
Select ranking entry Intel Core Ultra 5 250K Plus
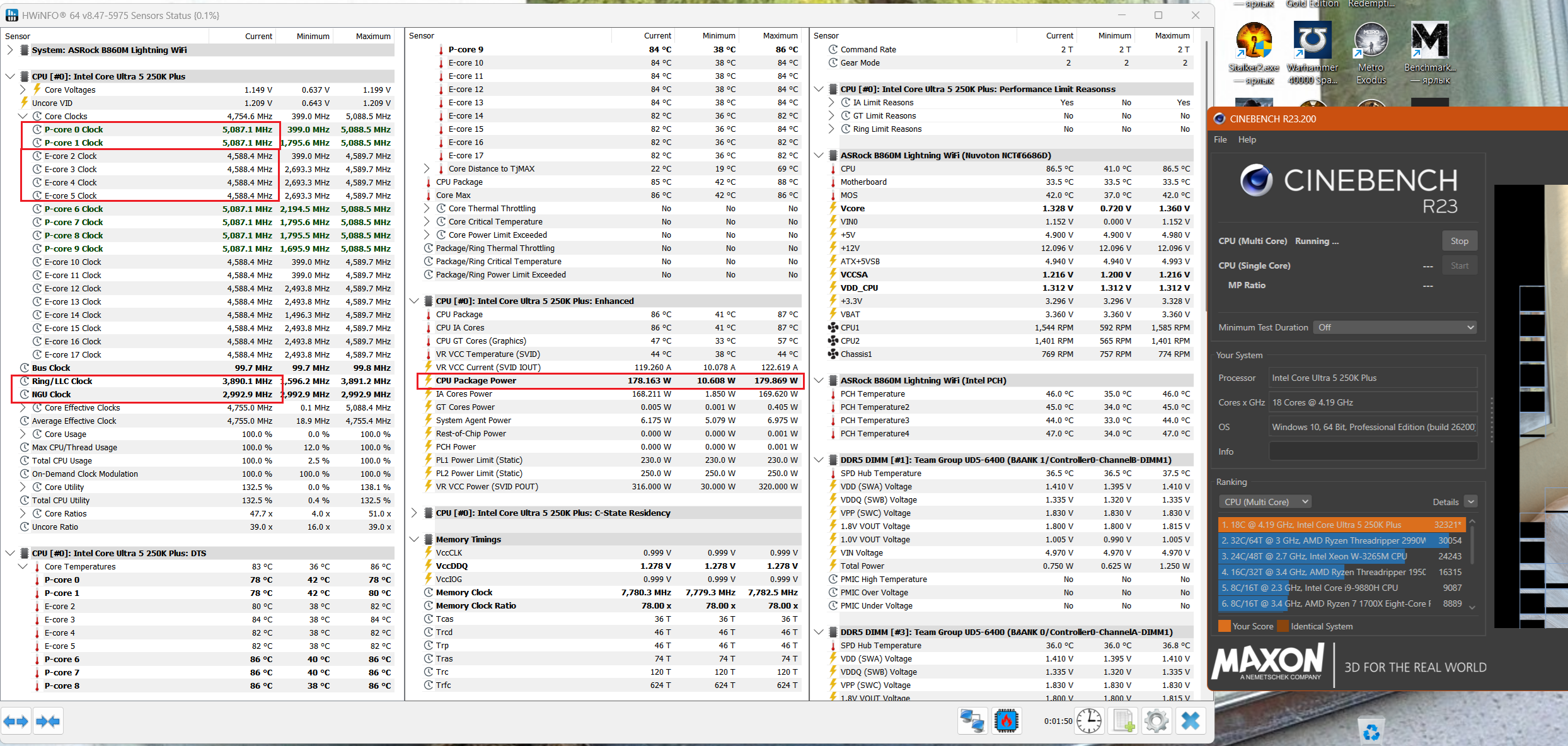1341,525
